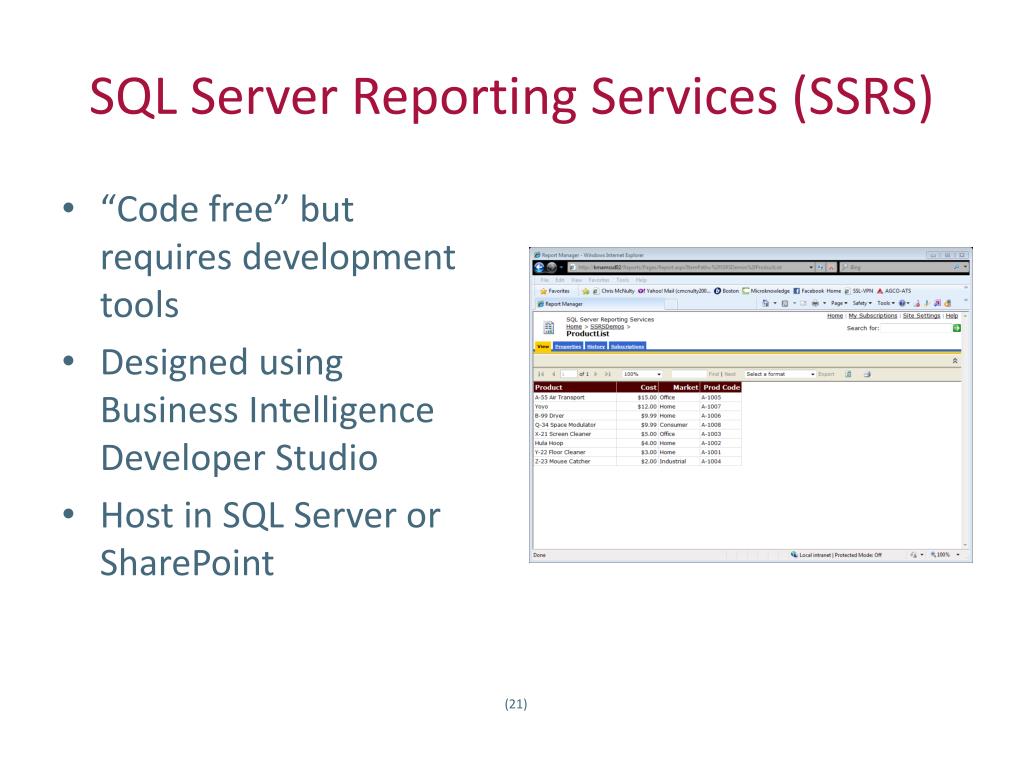
Task: Click the address bar URL field
Action: pos(691,267)
